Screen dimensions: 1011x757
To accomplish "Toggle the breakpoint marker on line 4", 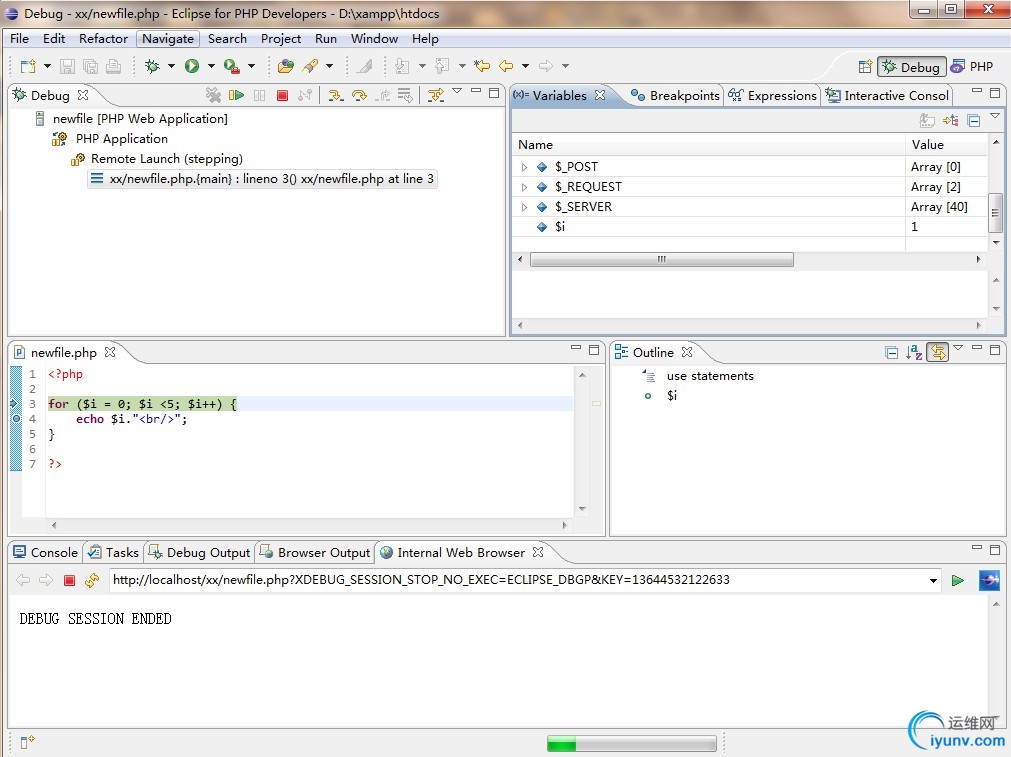I will tap(17, 419).
